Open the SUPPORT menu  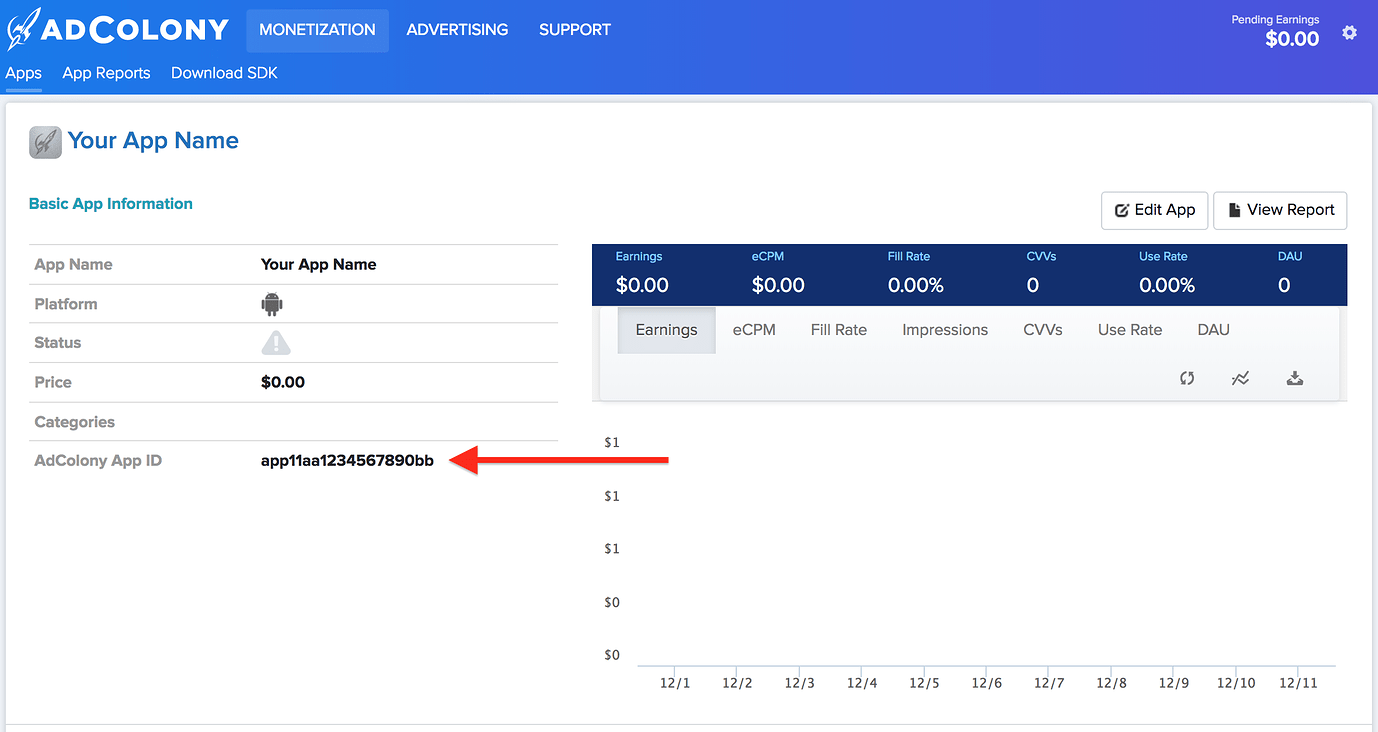574,30
